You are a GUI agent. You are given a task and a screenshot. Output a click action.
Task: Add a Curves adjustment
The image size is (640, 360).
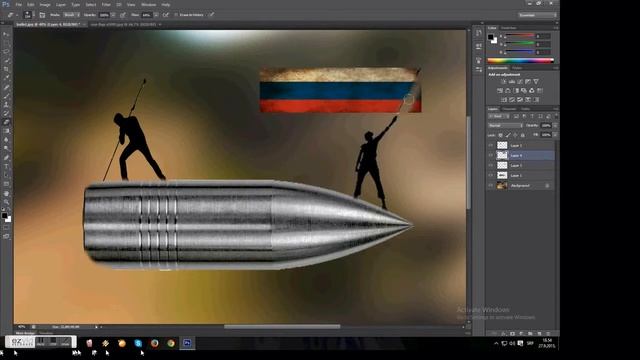click(520, 82)
